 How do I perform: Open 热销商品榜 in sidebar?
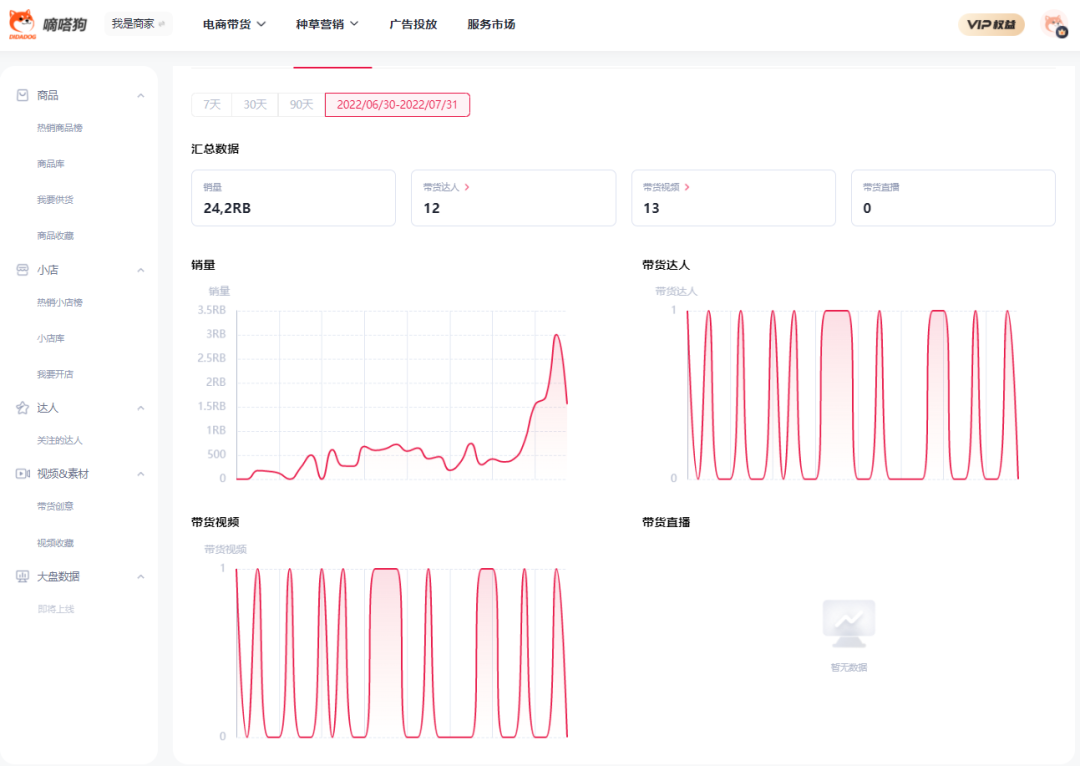pyautogui.click(x=60, y=128)
